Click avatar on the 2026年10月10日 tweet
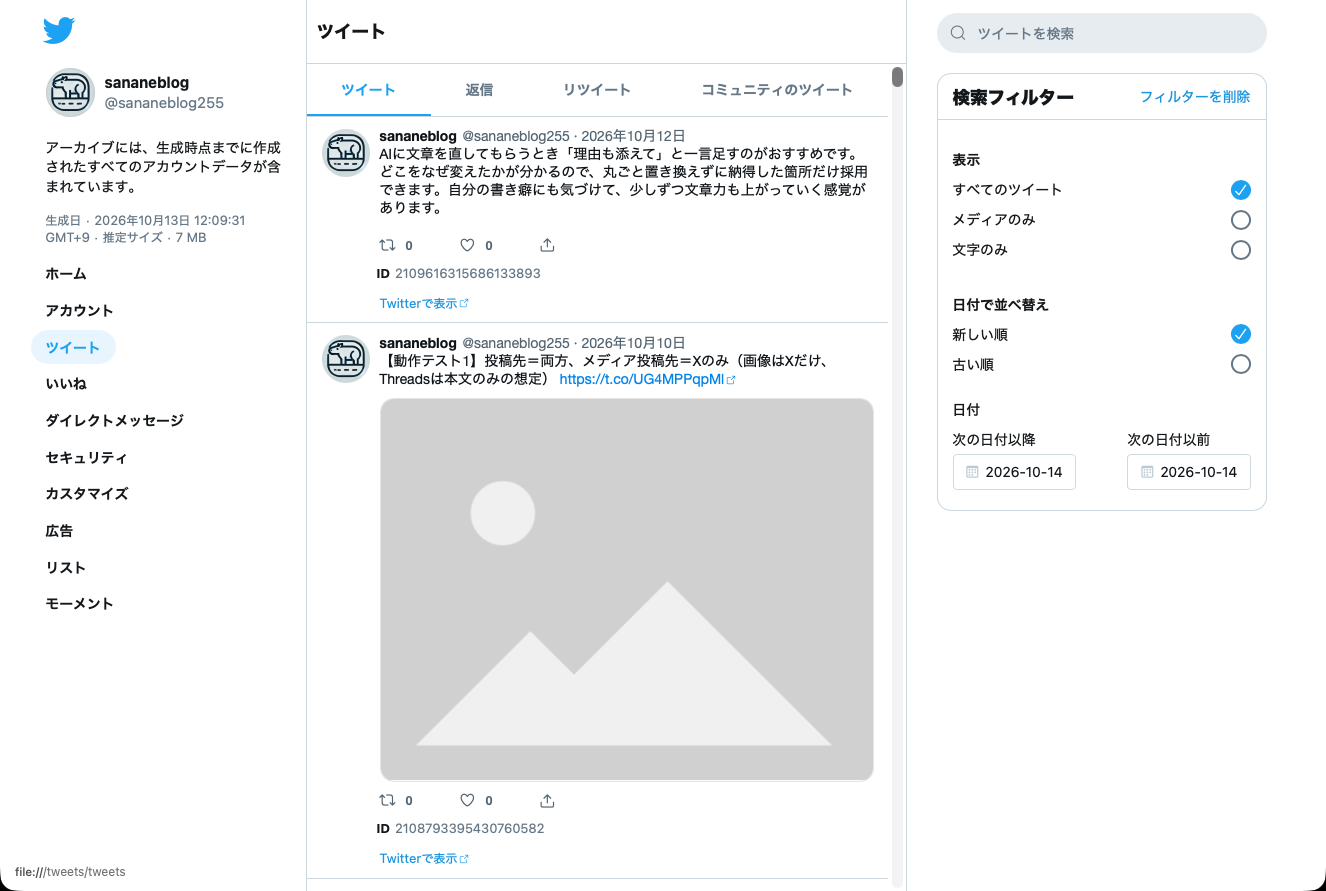 click(x=347, y=359)
